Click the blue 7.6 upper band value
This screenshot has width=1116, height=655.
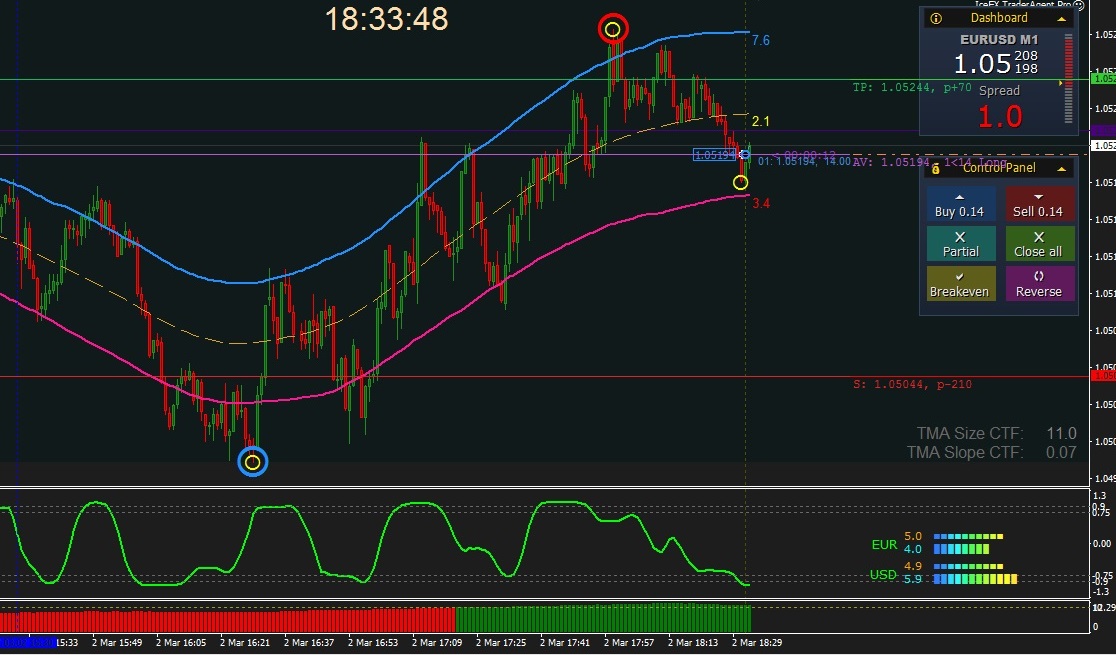click(x=761, y=41)
